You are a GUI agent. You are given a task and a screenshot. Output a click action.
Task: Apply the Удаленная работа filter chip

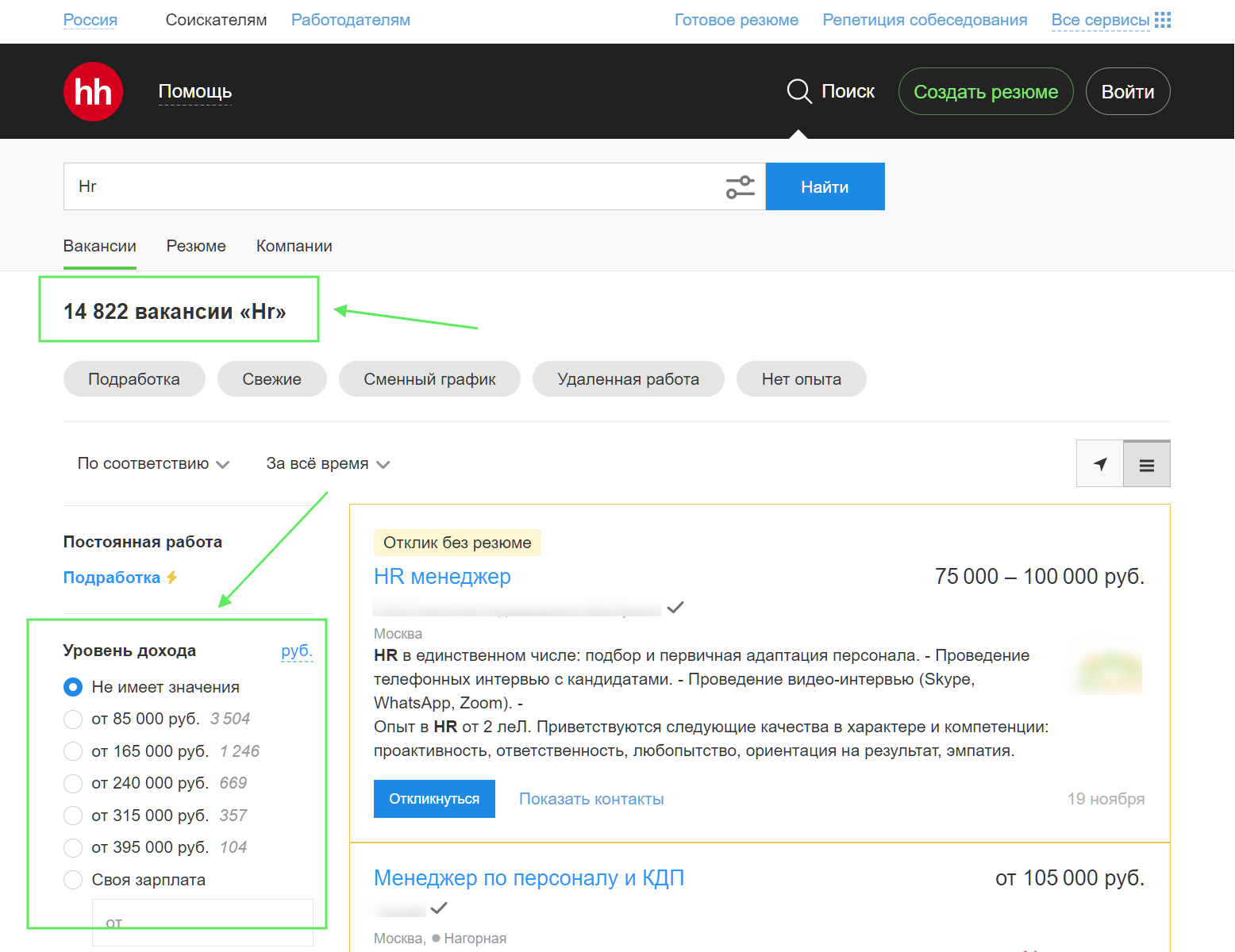coord(628,379)
